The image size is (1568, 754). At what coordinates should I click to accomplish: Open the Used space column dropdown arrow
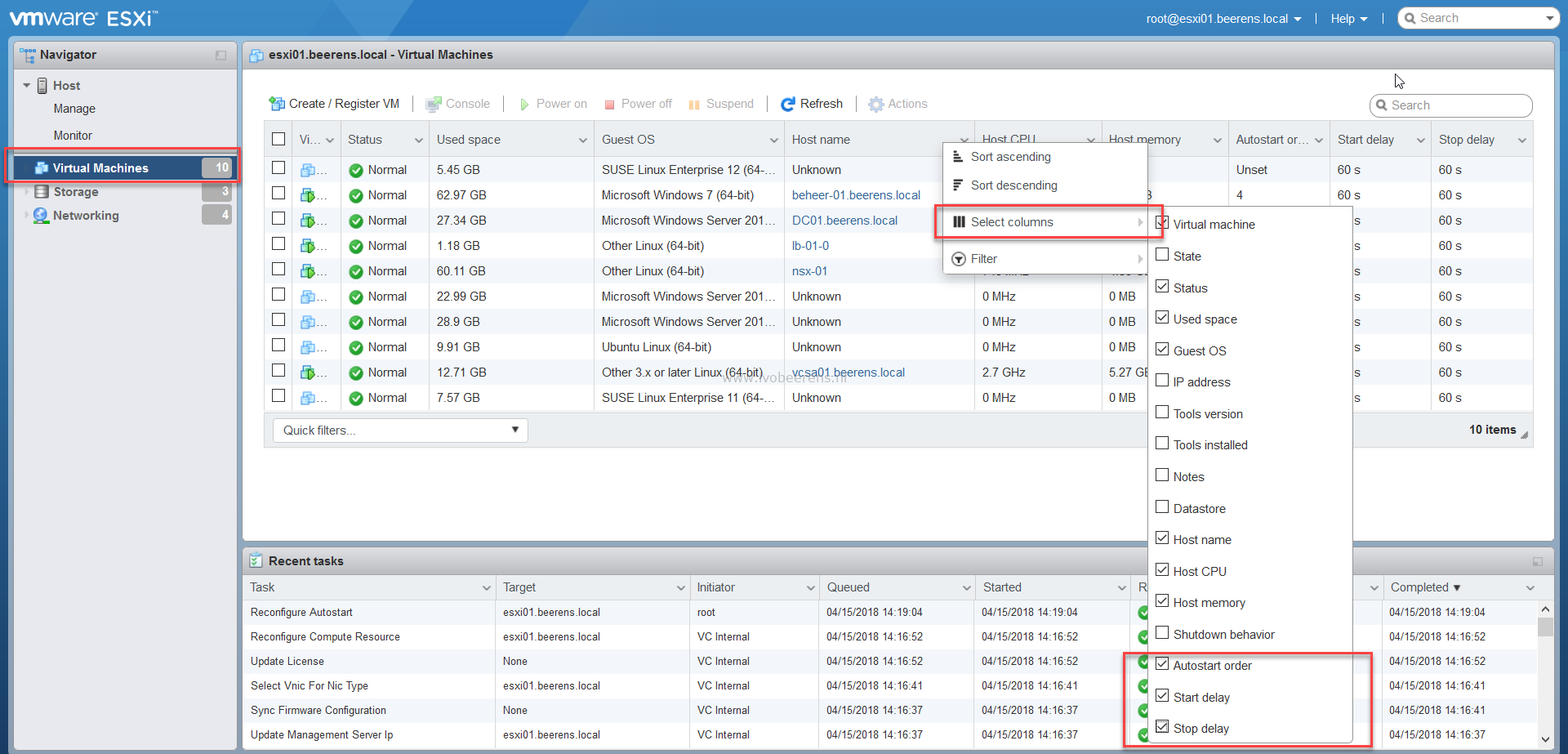tap(583, 141)
